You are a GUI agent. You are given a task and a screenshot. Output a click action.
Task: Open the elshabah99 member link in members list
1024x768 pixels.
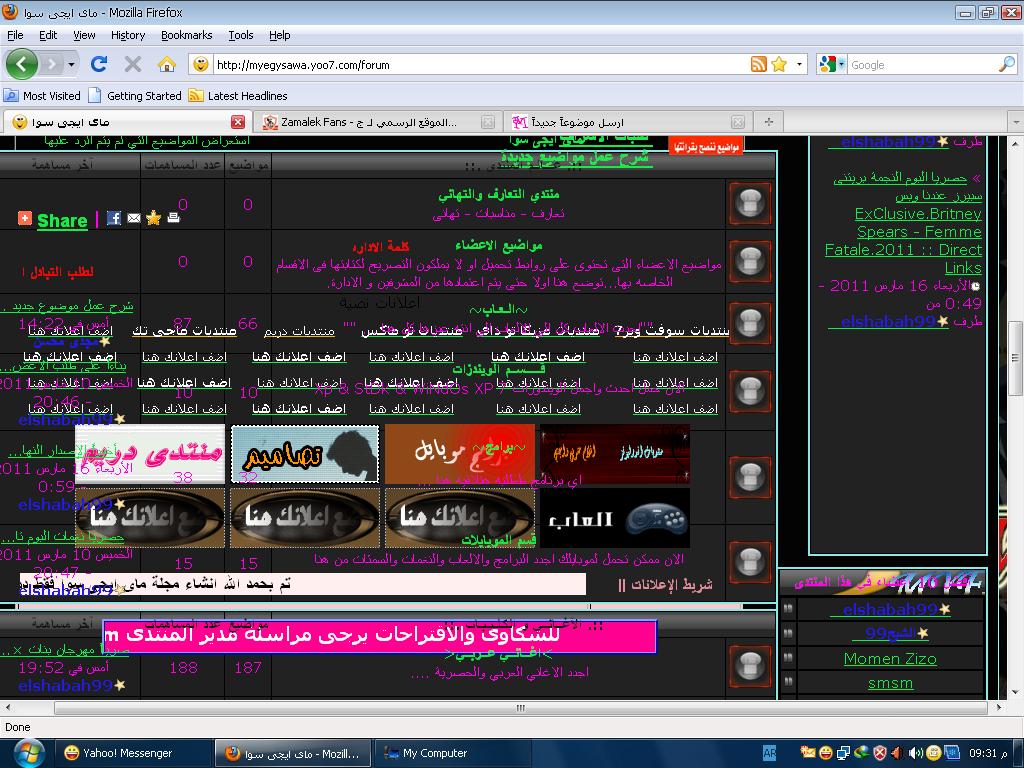coord(890,609)
